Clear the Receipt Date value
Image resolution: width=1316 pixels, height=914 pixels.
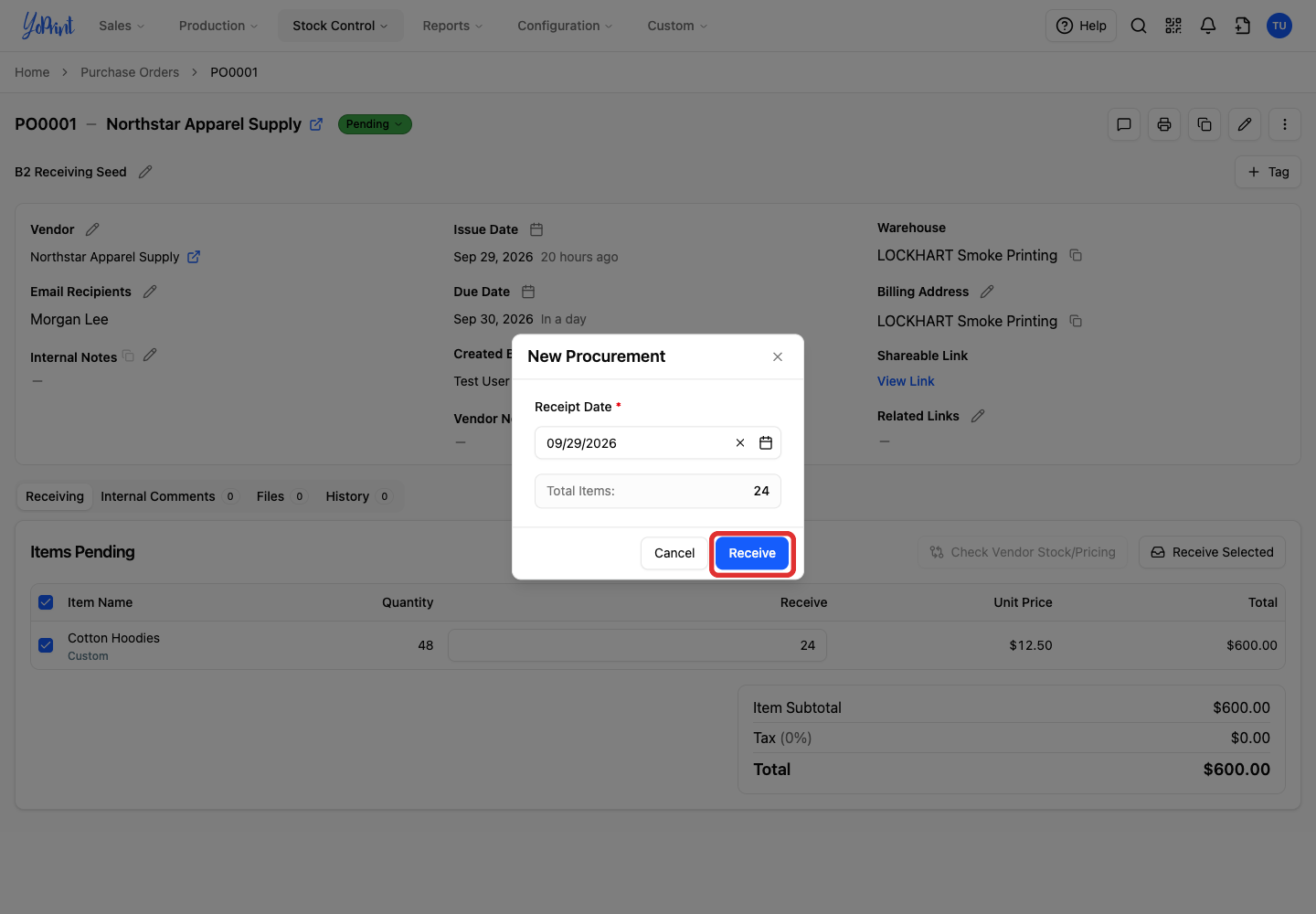point(740,443)
